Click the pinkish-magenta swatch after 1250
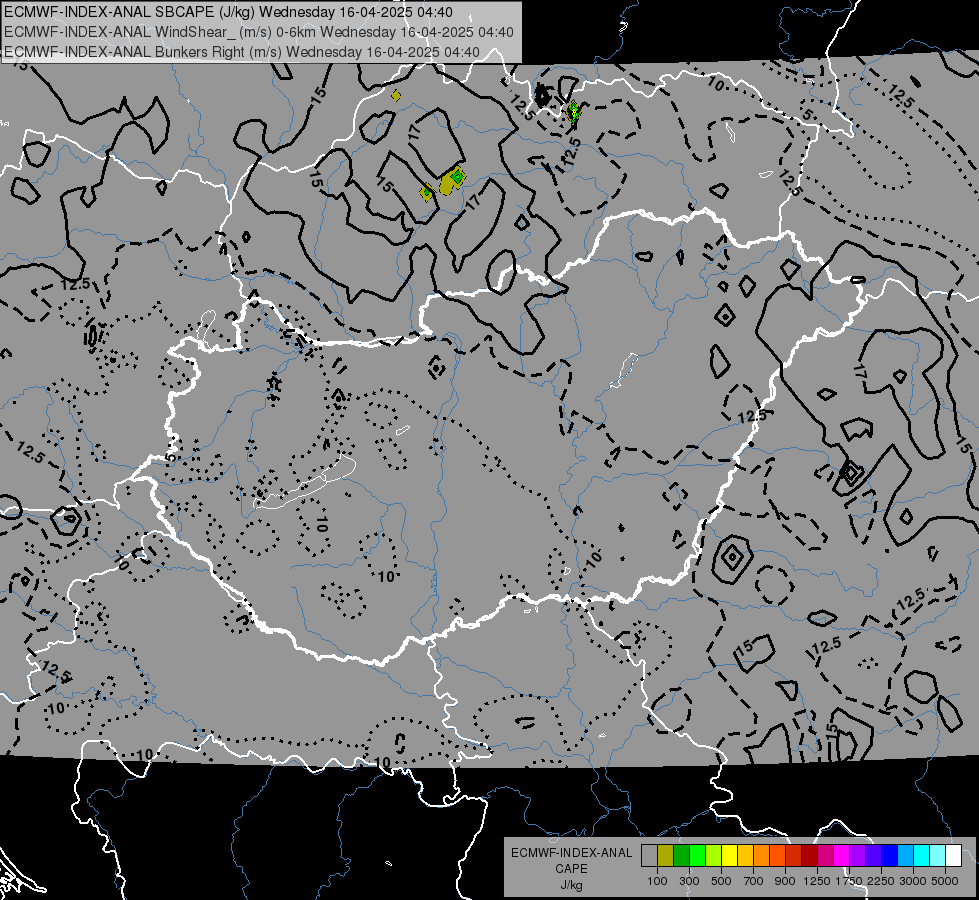This screenshot has width=979, height=900. pos(825,856)
